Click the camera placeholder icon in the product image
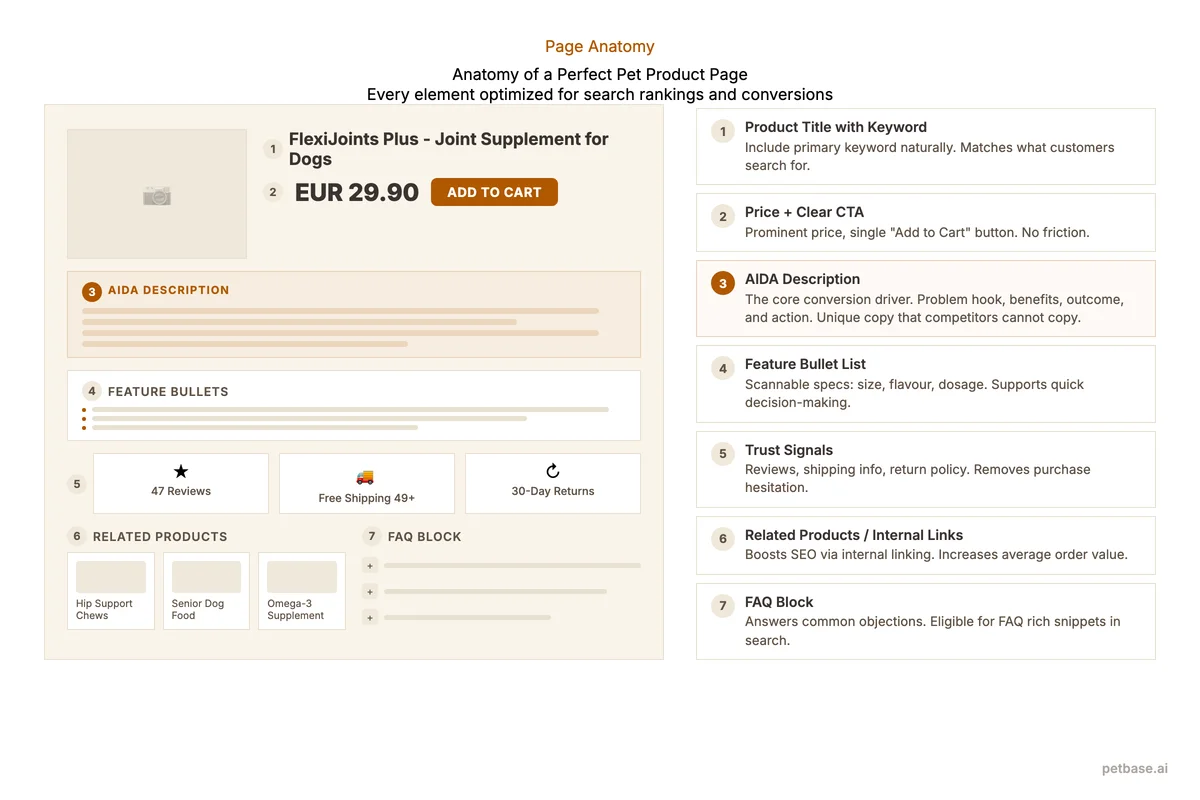 coord(156,193)
